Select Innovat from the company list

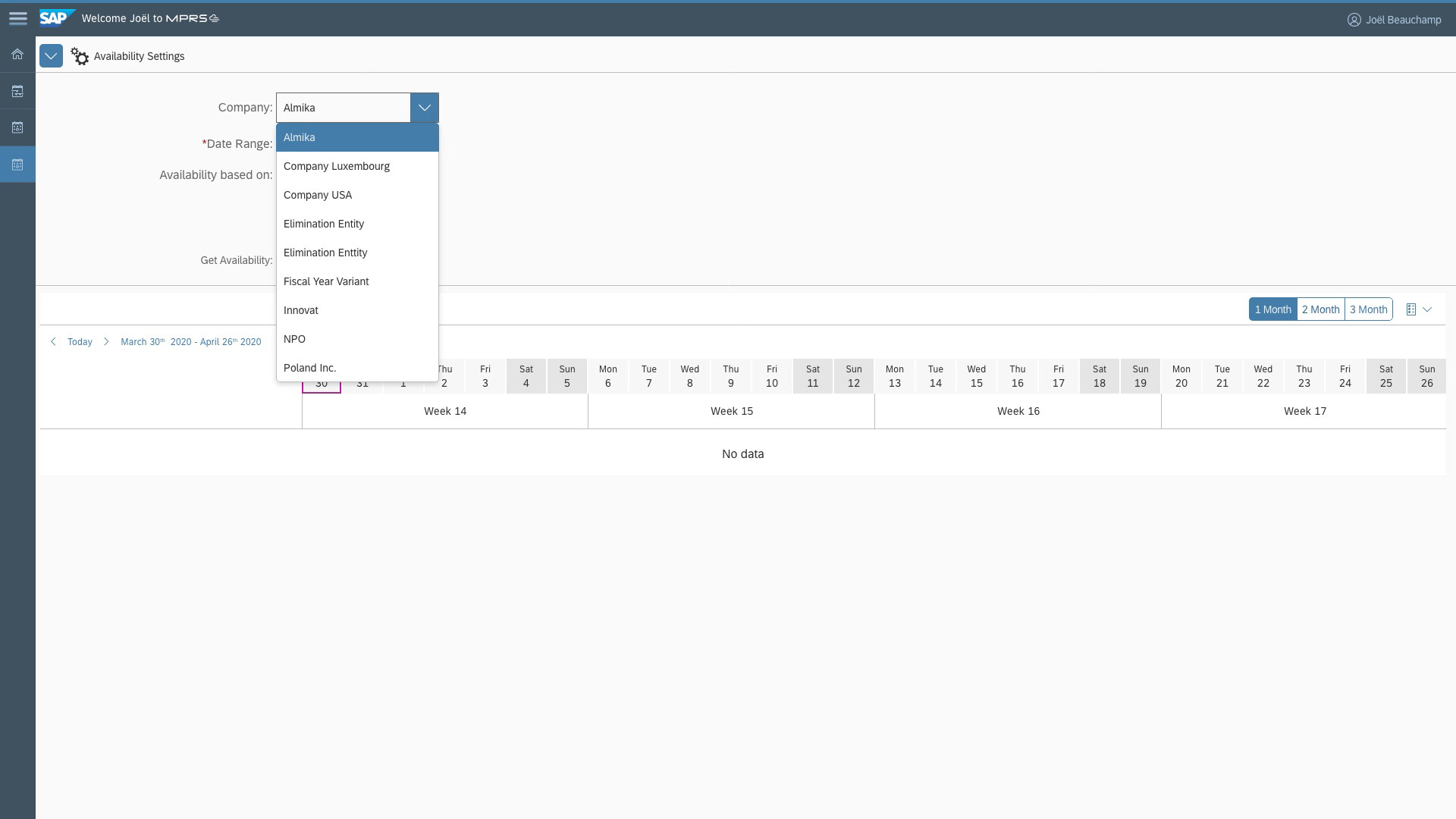click(357, 310)
